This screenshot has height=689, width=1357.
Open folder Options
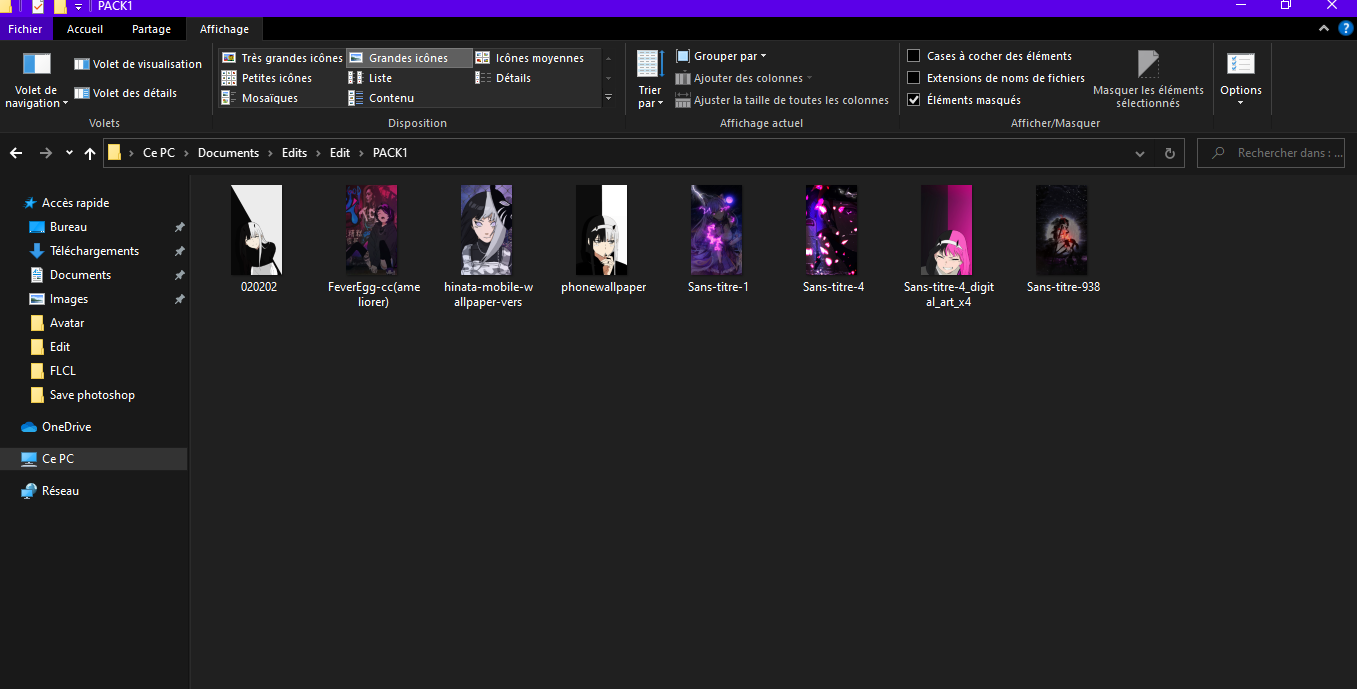[1240, 80]
